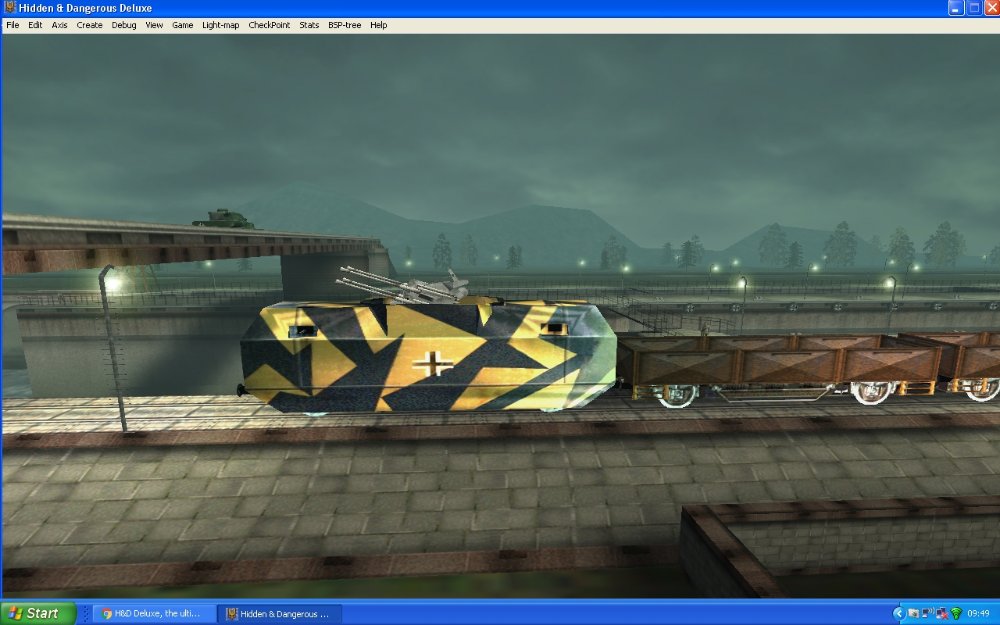Open the Axis menu

coord(59,25)
